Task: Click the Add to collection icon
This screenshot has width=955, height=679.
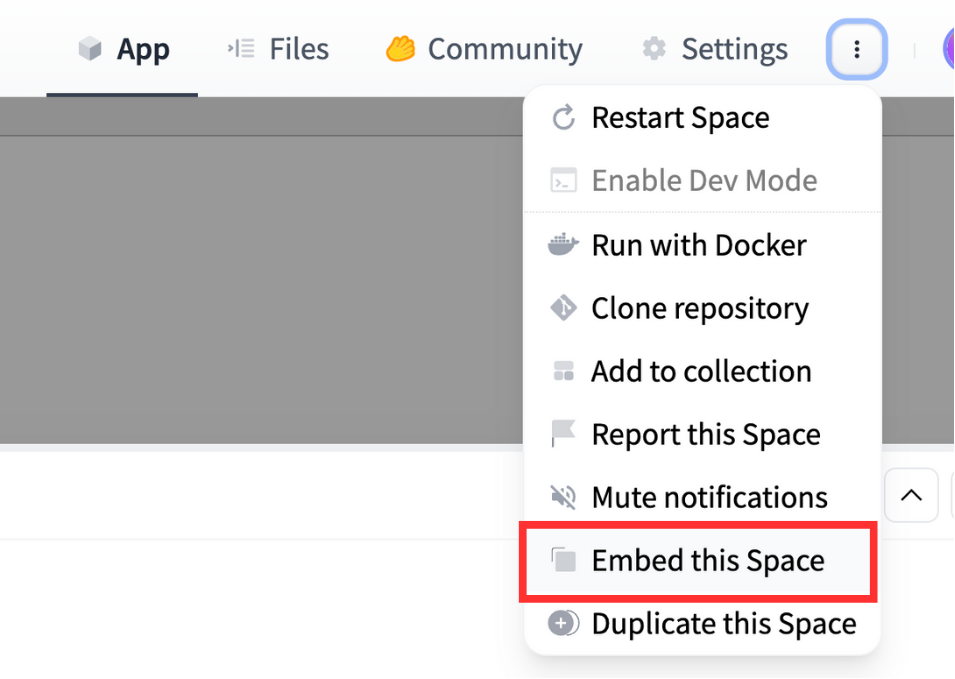Action: pos(563,371)
